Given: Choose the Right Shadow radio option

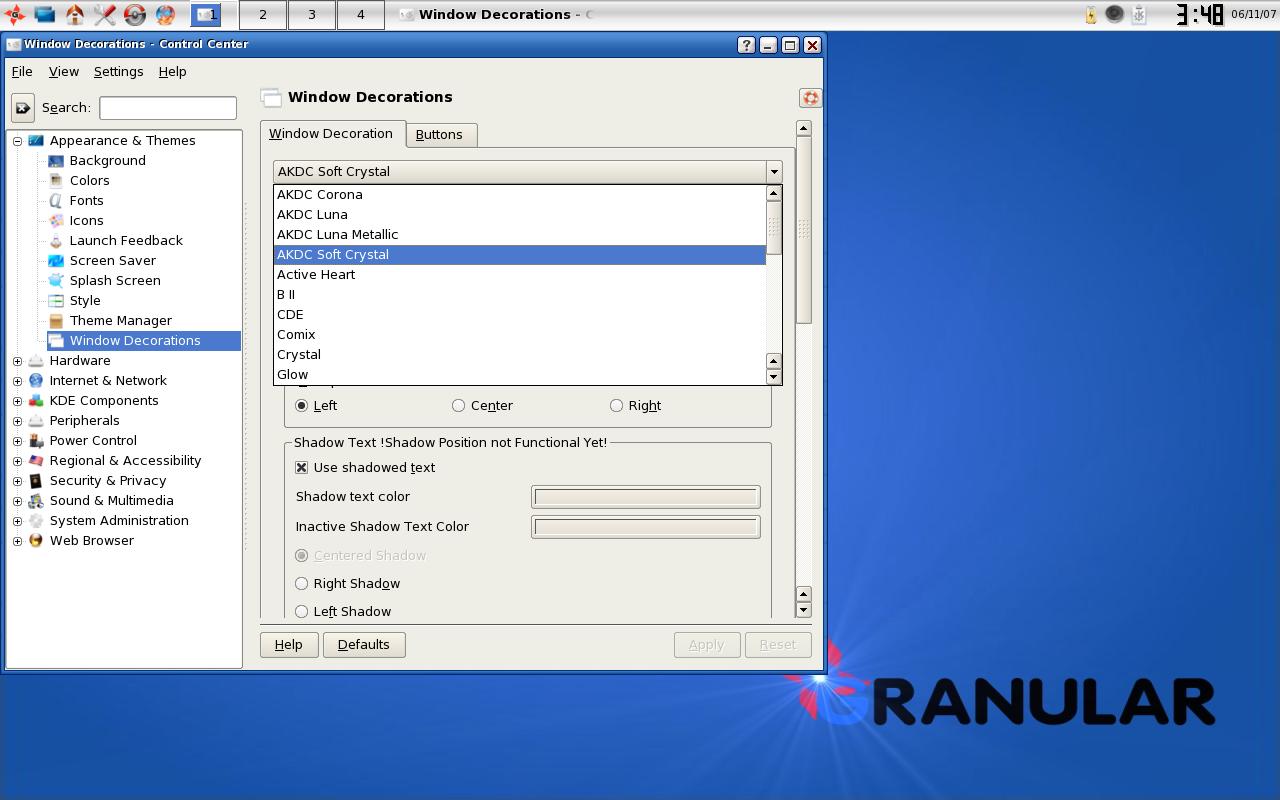Looking at the screenshot, I should [301, 583].
